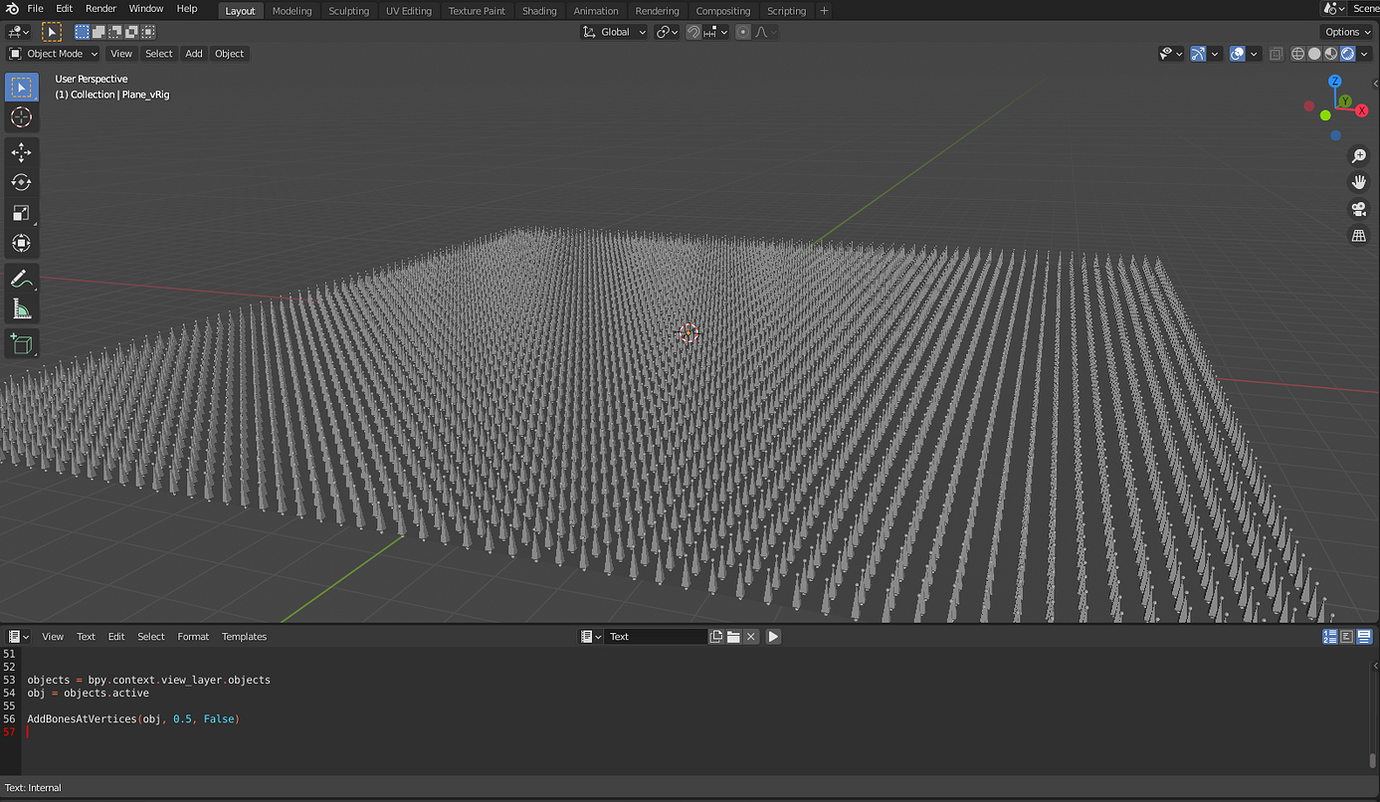
Task: Select the Rotate tool
Action: coord(21,182)
